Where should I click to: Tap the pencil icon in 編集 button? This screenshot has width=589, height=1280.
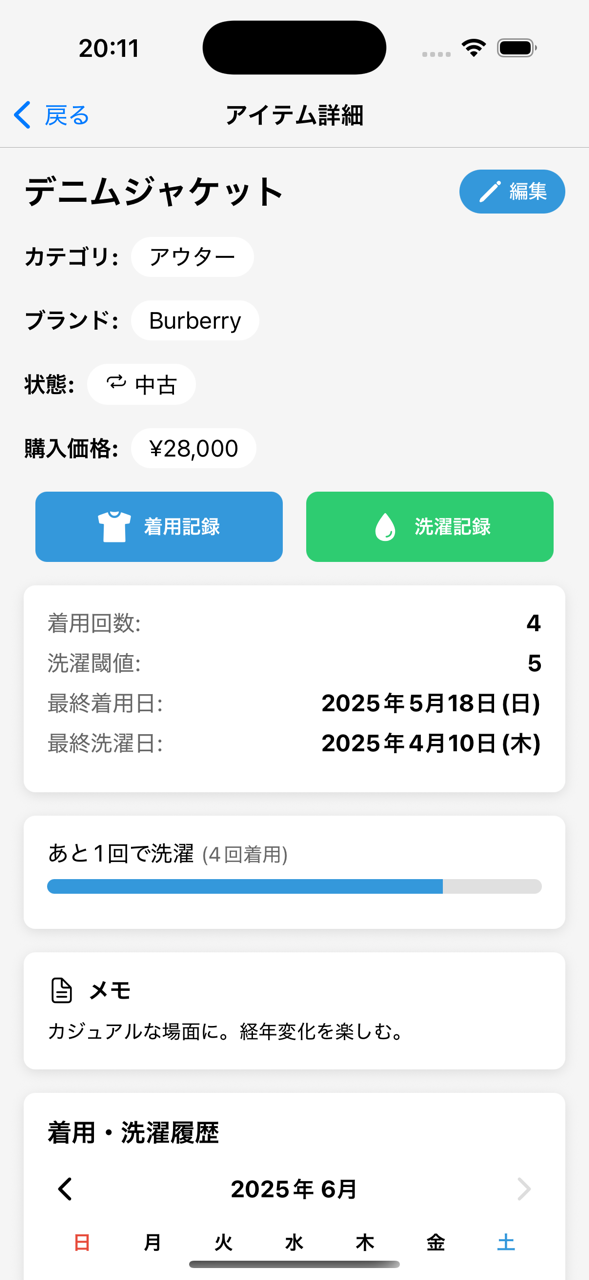489,192
